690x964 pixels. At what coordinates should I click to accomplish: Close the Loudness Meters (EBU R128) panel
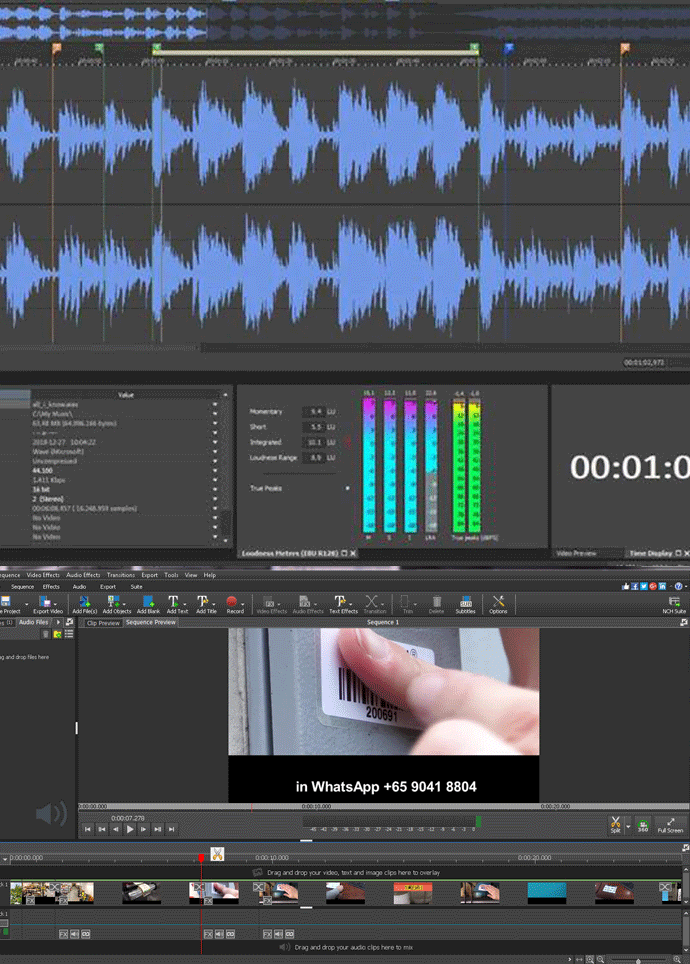pyautogui.click(x=354, y=553)
